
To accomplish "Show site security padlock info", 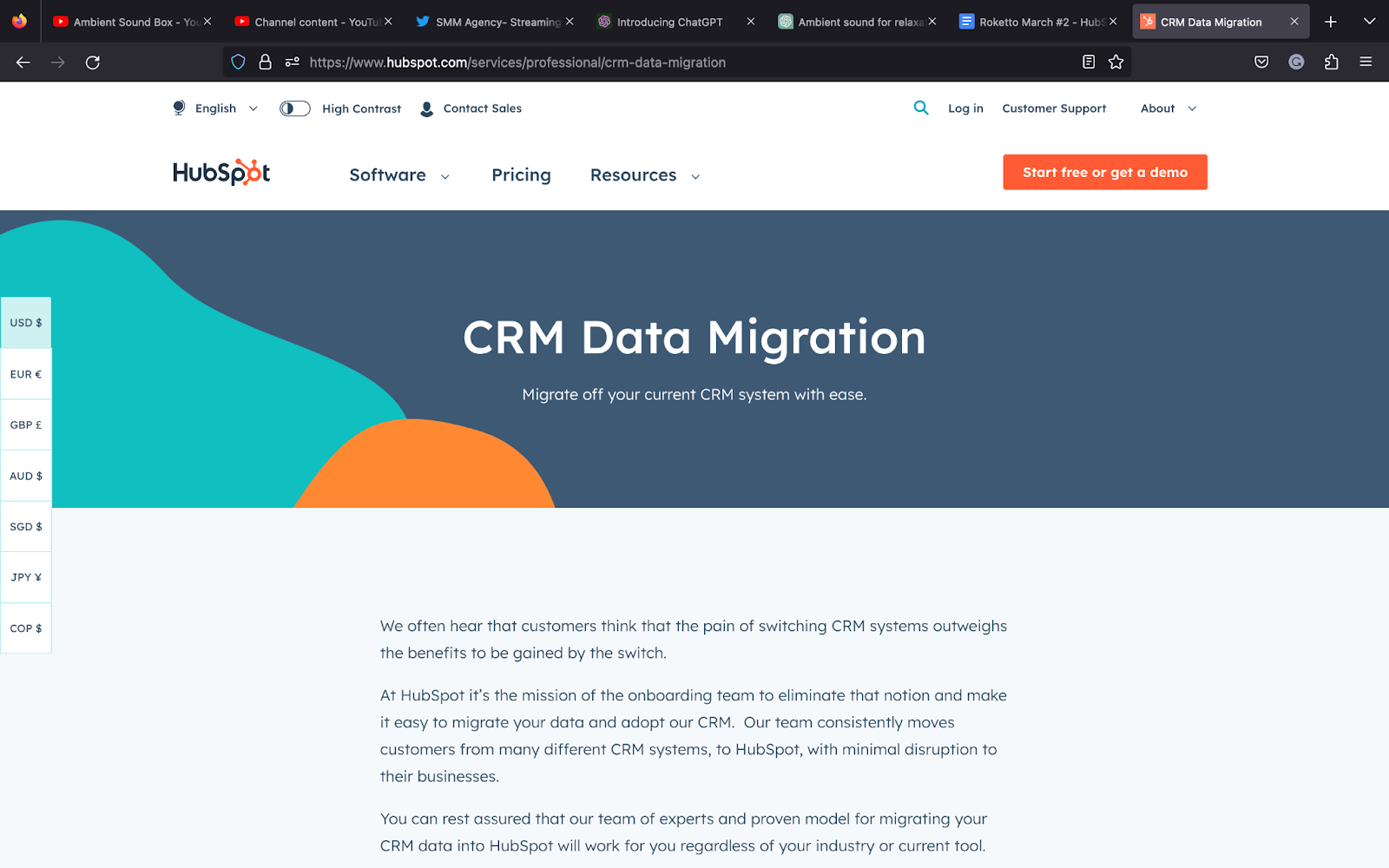I will click(x=266, y=62).
